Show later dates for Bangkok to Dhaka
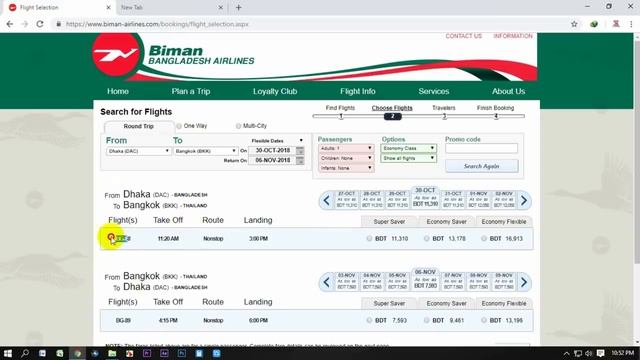 [x=524, y=282]
